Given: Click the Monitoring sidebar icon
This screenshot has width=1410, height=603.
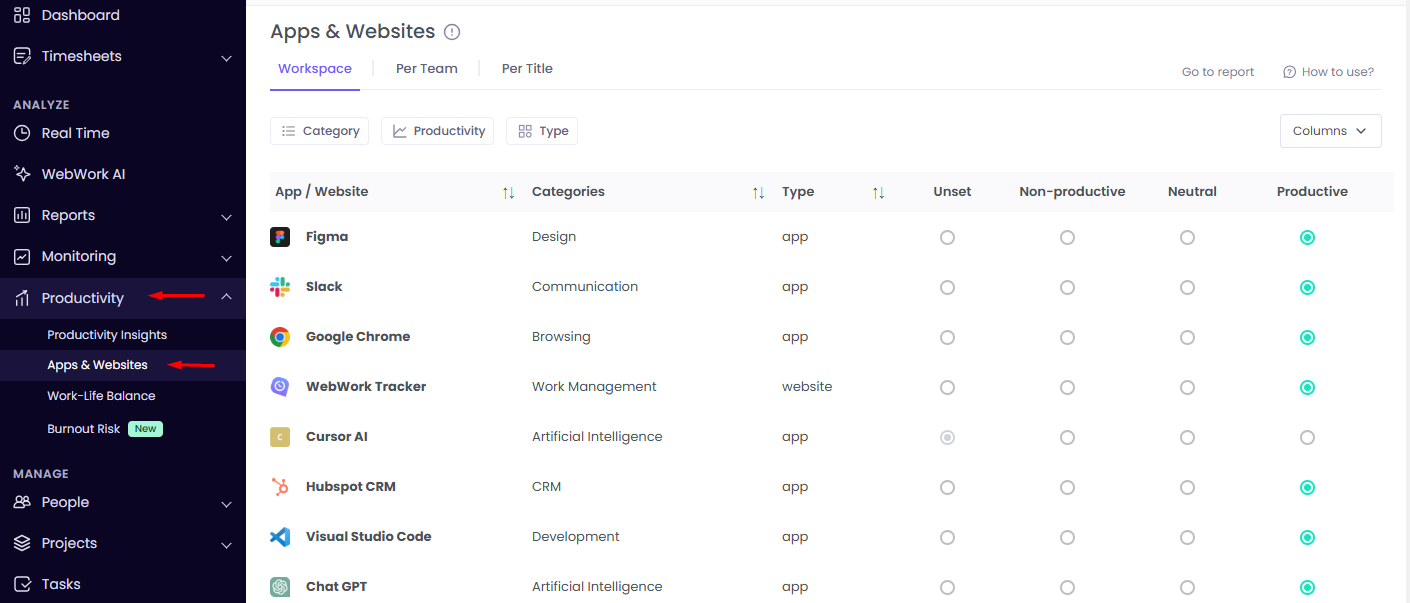Looking at the screenshot, I should (22, 256).
